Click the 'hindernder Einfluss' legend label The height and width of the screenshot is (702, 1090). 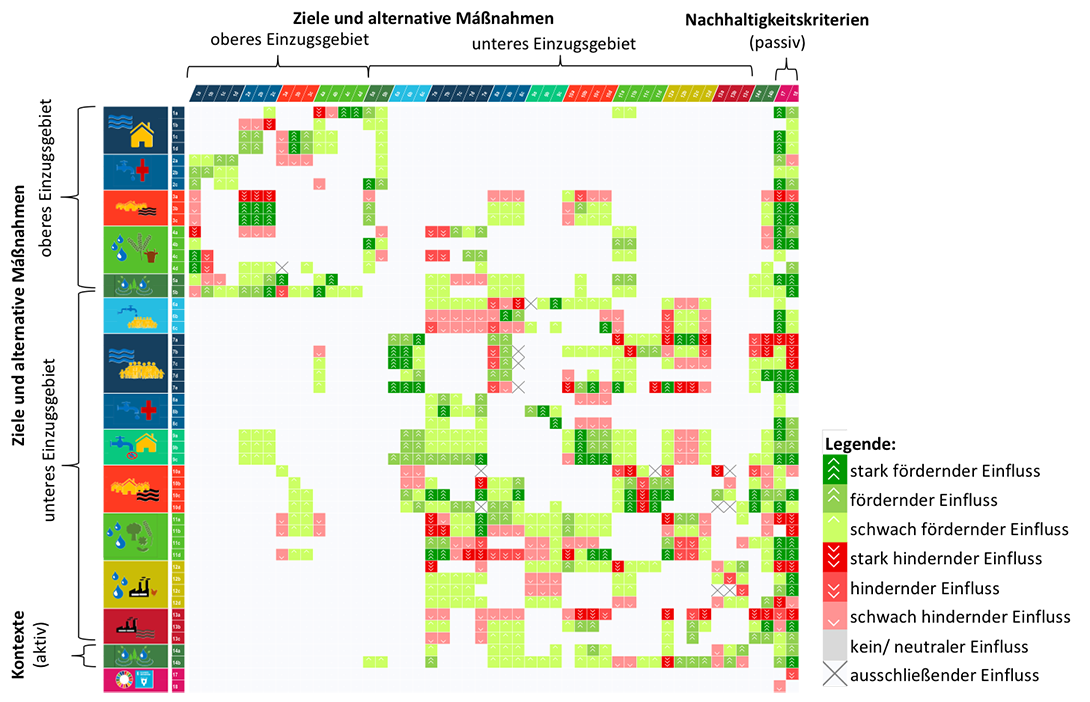coord(924,588)
